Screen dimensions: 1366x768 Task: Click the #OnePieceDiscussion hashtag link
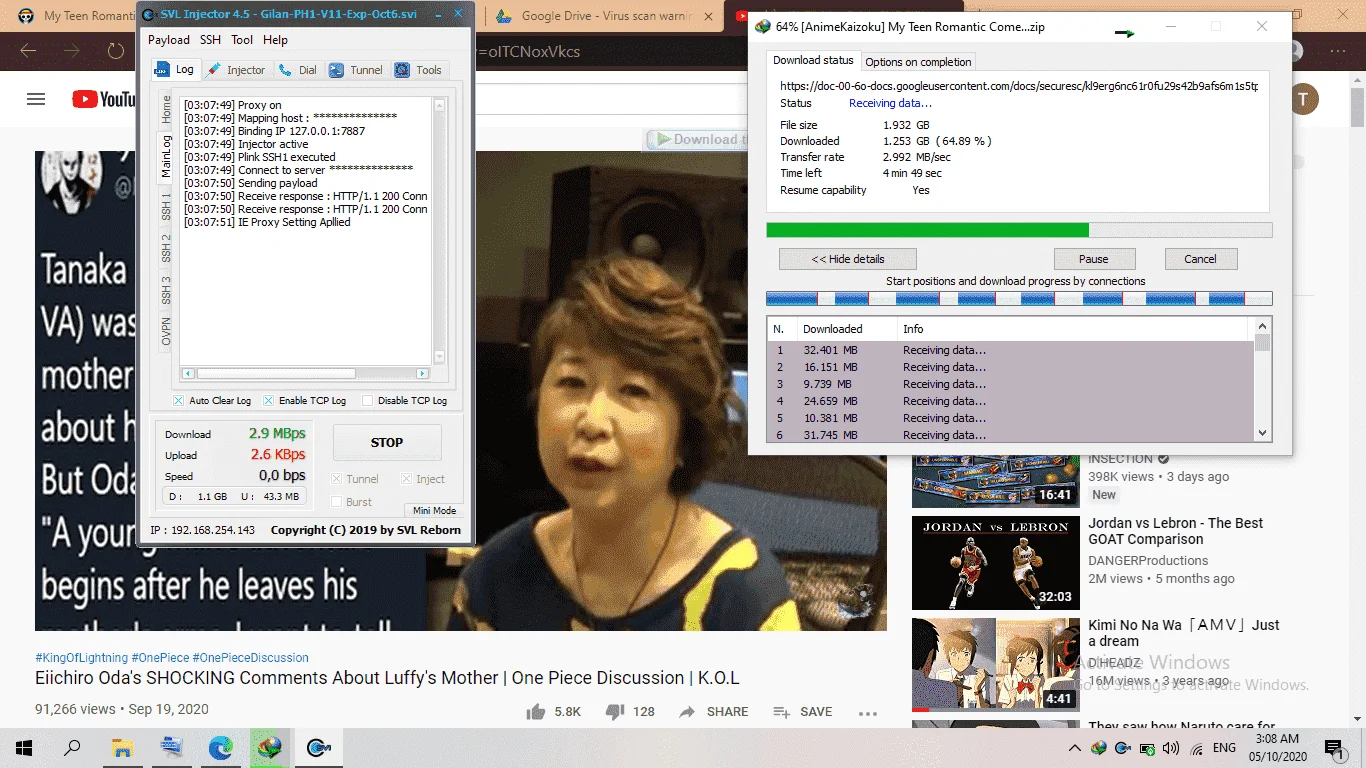click(x=250, y=658)
